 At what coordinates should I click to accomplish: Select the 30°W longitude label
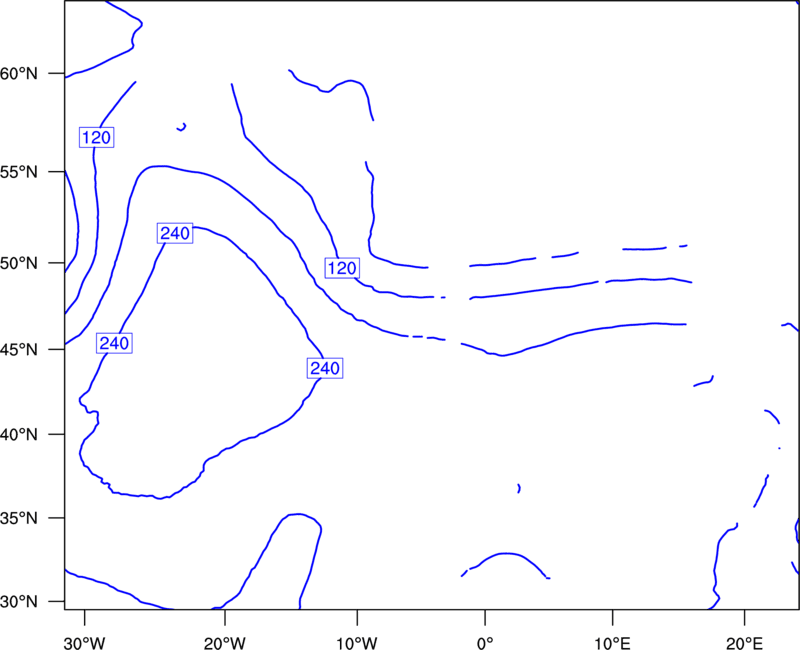tap(85, 643)
